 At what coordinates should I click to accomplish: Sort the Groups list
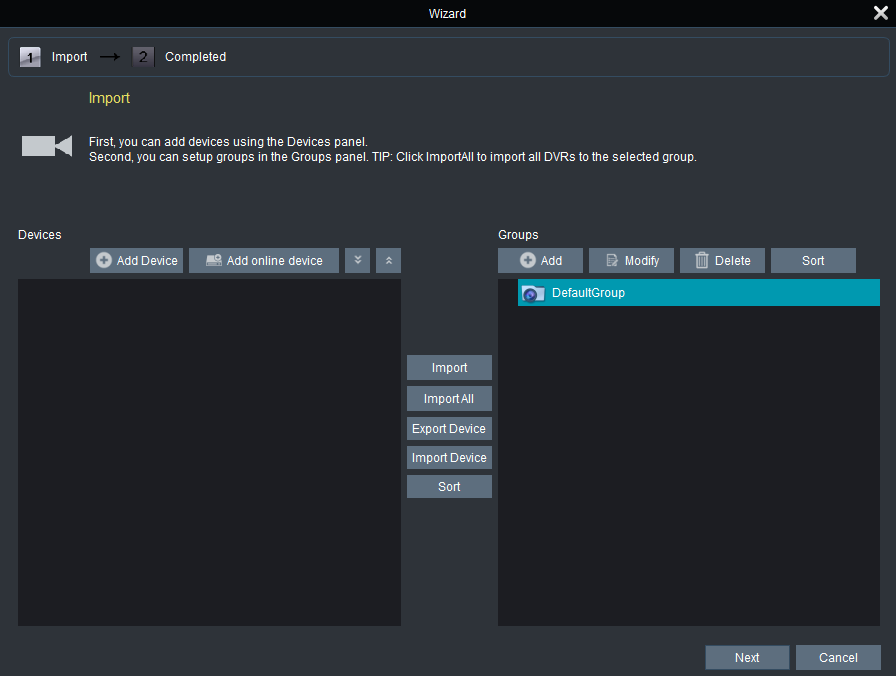coord(813,260)
